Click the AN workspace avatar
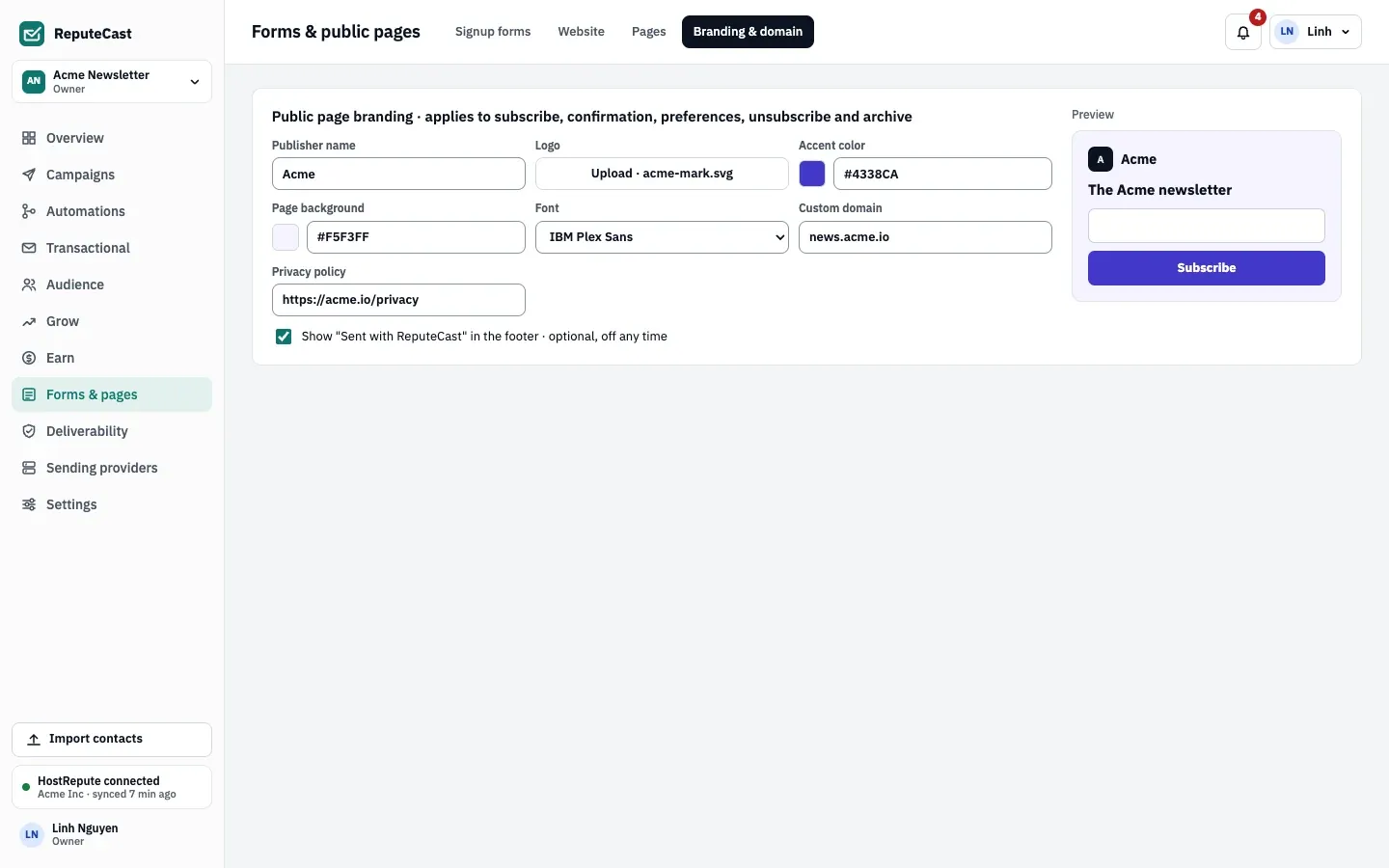The image size is (1389, 868). pos(34,81)
